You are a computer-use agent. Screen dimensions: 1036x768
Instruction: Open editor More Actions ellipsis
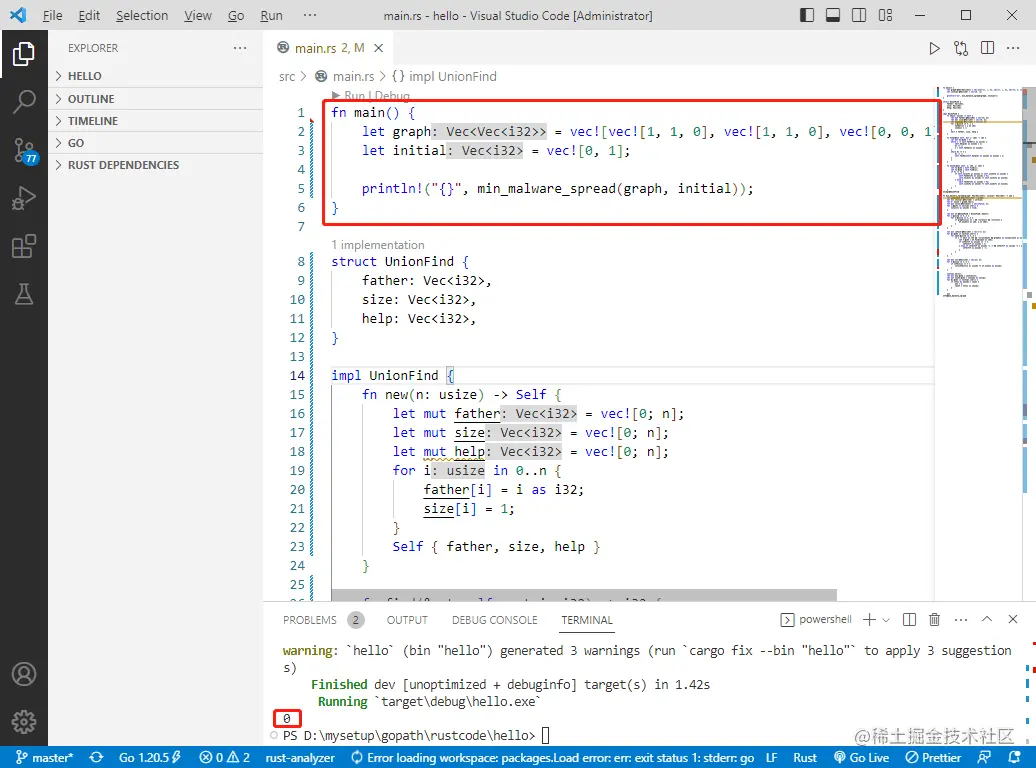tap(1013, 48)
